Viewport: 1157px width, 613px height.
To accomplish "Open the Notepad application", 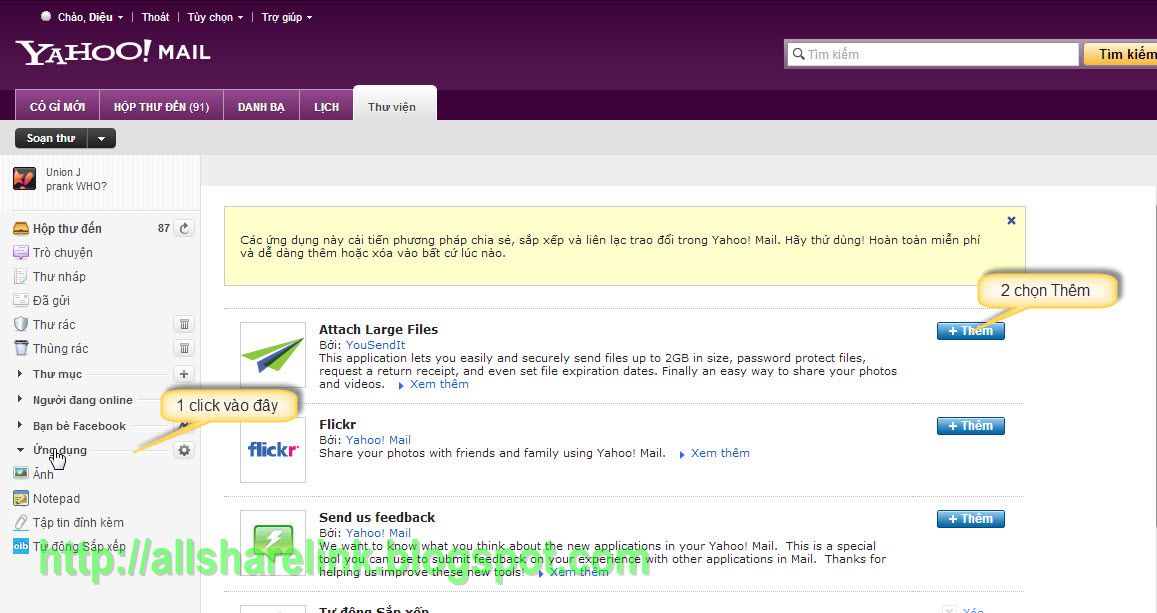I will tap(56, 499).
